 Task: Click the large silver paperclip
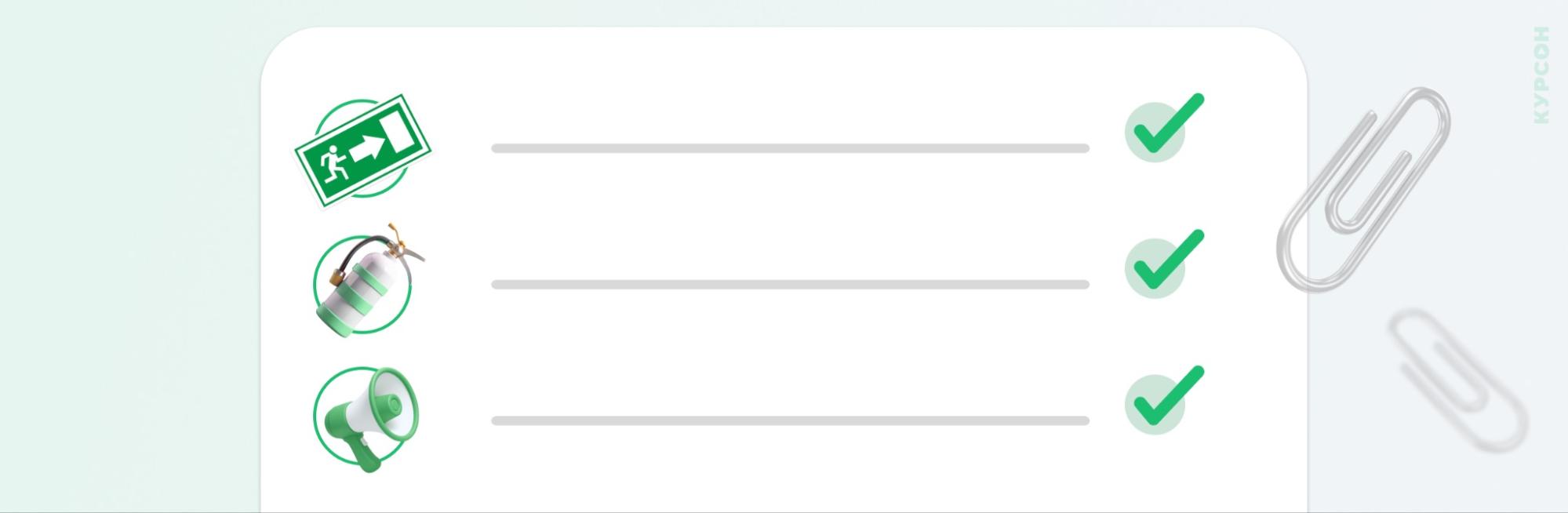tap(1363, 187)
